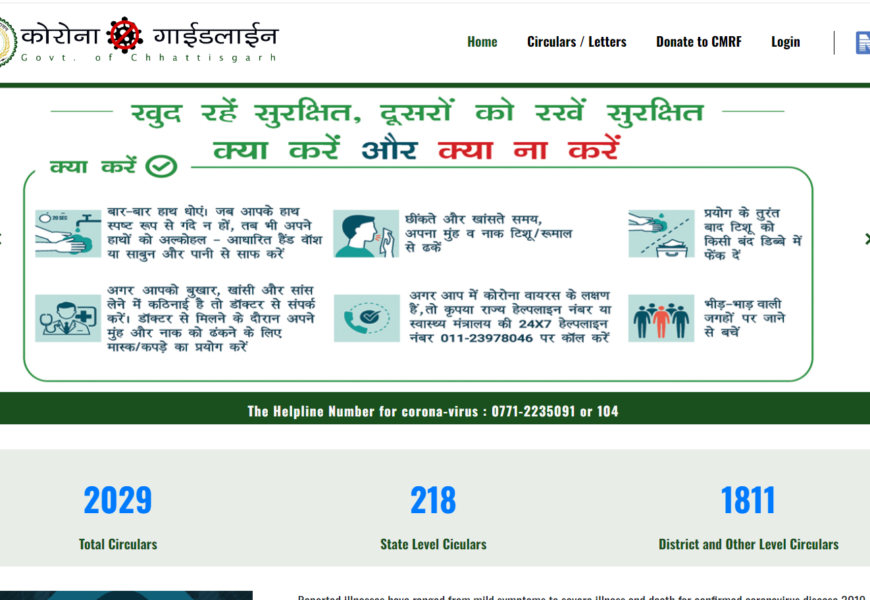Click the Login link
Viewport: 870px width, 600px height.
785,42
